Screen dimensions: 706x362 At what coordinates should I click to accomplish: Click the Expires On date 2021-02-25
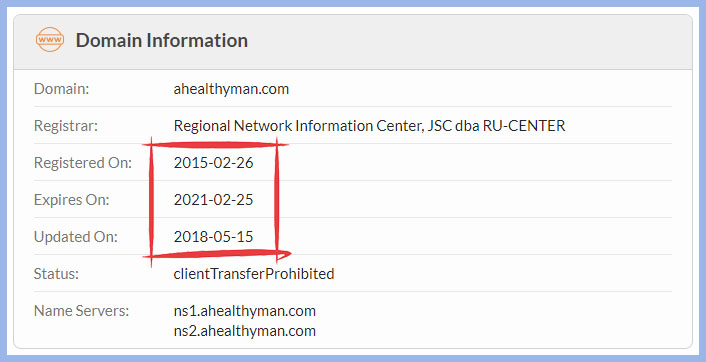[213, 199]
